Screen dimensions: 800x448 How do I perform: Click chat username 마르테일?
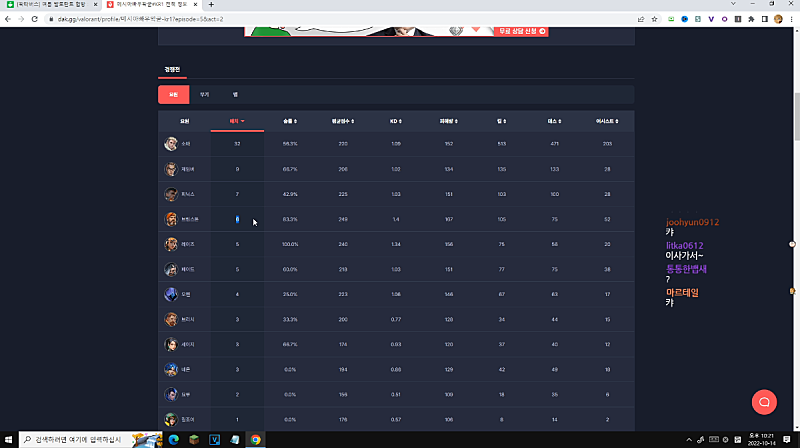coord(682,292)
